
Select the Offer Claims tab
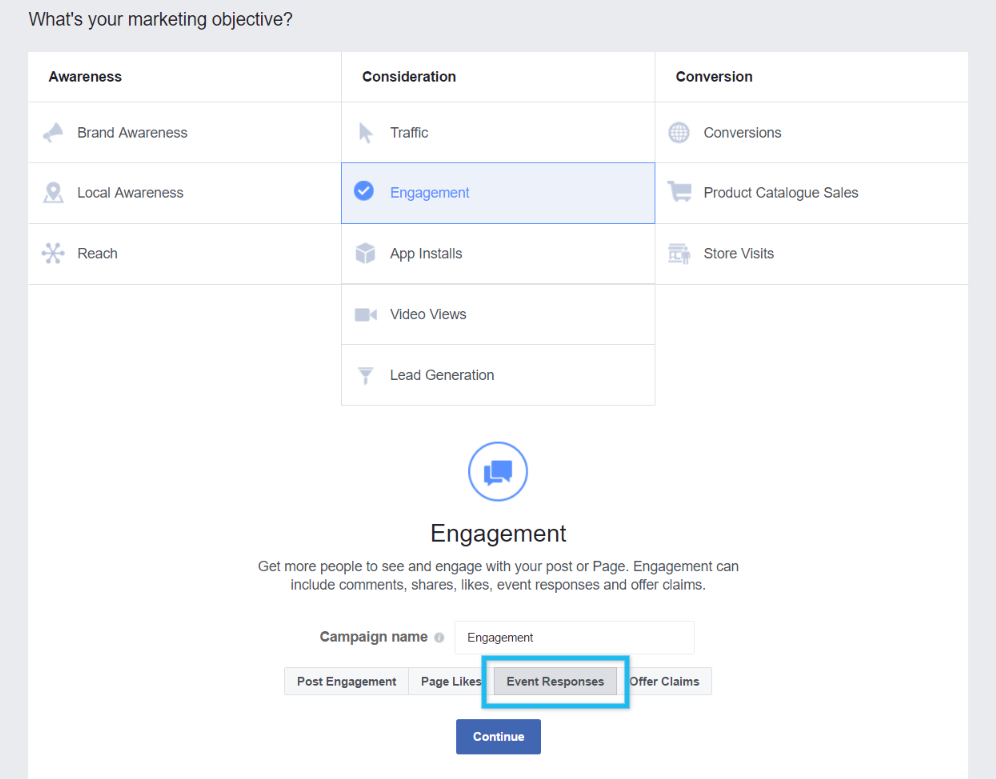[x=665, y=682]
